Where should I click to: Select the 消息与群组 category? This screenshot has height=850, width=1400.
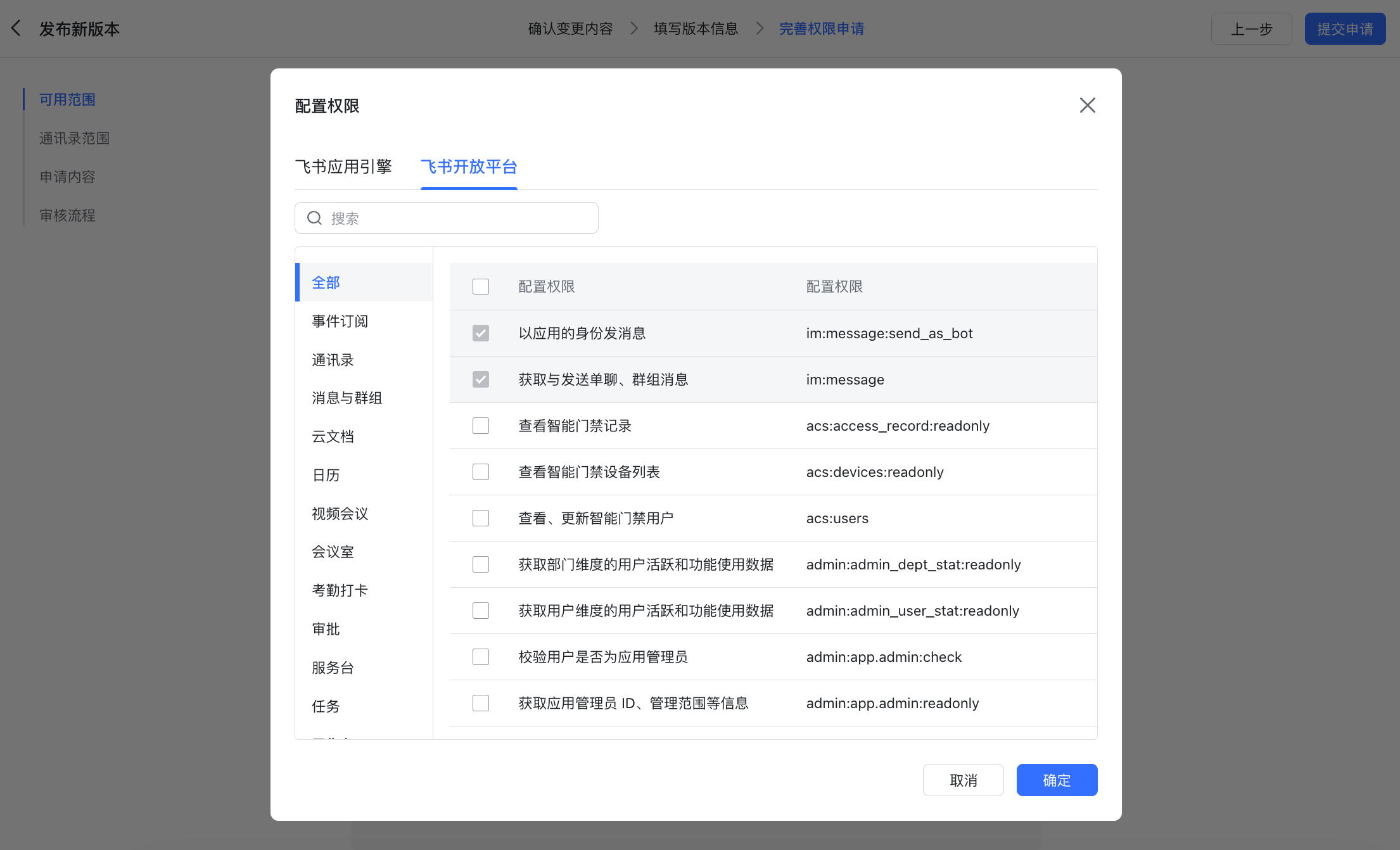pyautogui.click(x=364, y=398)
